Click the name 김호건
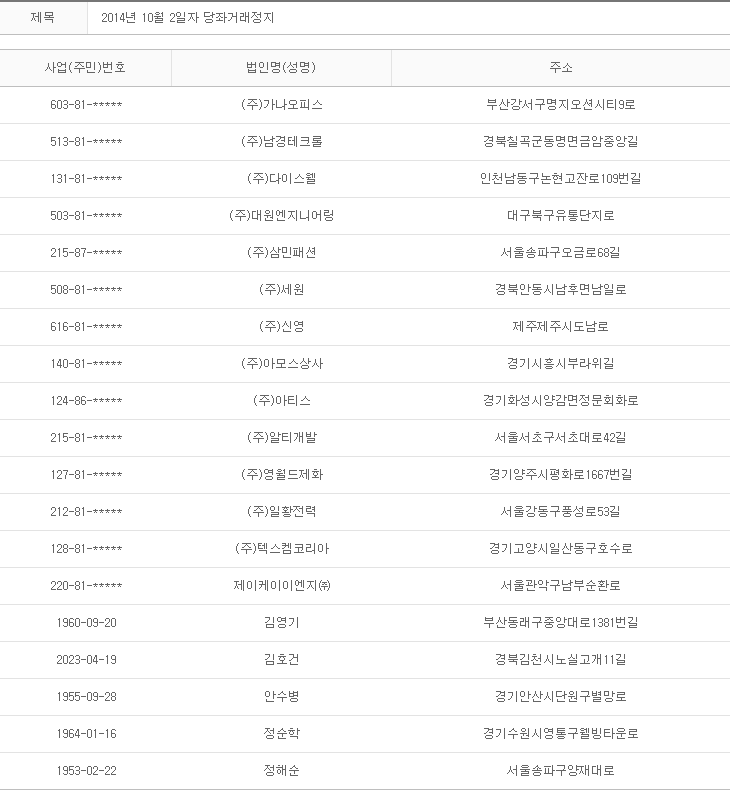Image resolution: width=730 pixels, height=790 pixels. (x=281, y=660)
